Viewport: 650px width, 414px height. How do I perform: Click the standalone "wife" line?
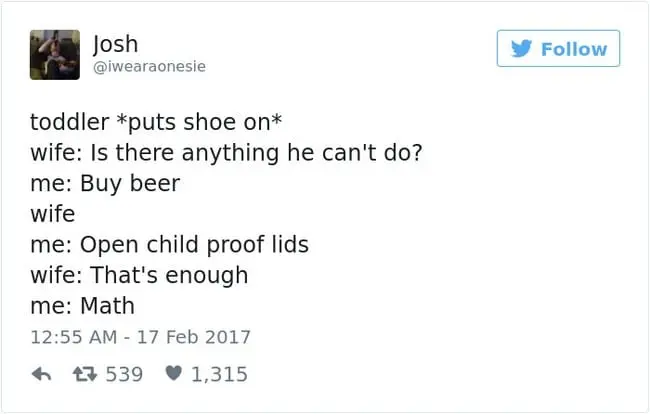53,214
